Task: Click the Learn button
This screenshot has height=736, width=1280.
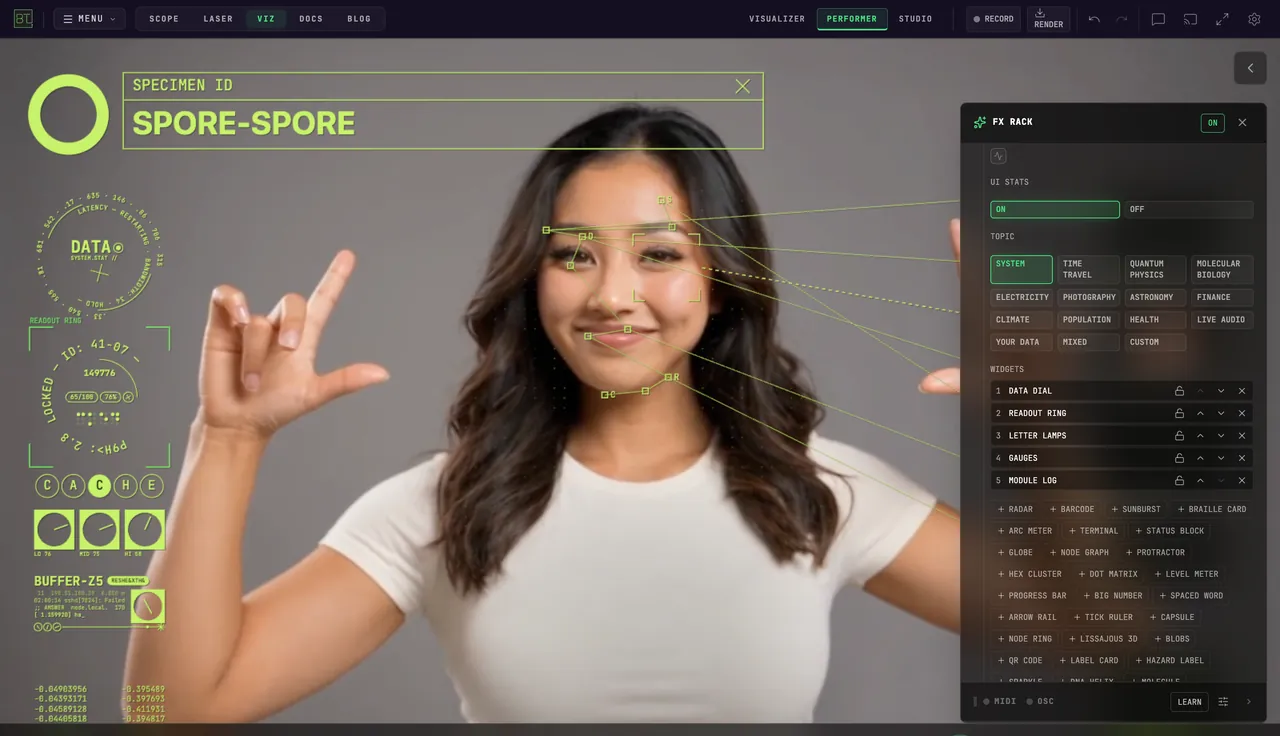Action: click(x=1189, y=702)
